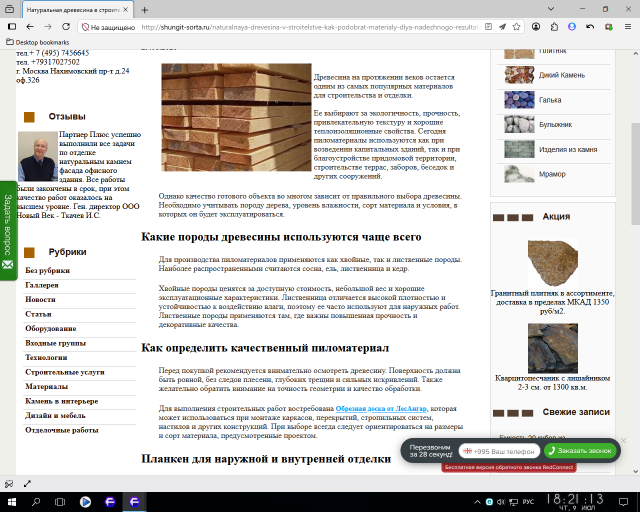This screenshot has width=640, height=512.
Task: Click the volume speaker tray icon
Action: 501,502
